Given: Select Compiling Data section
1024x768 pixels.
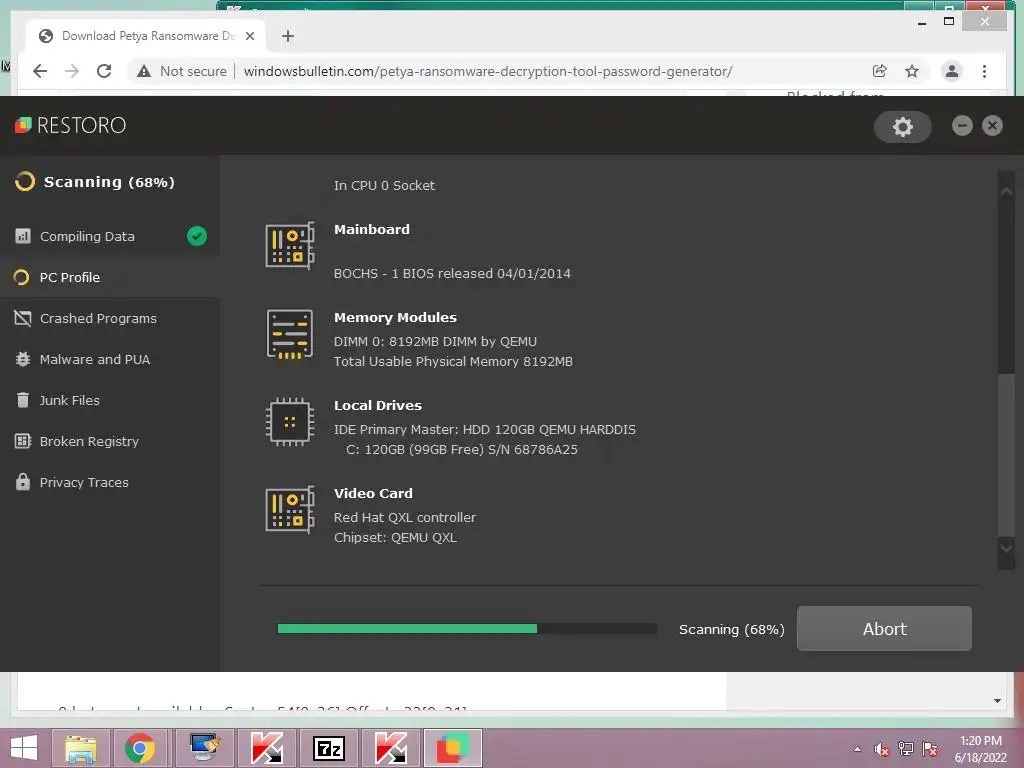Looking at the screenshot, I should (110, 236).
